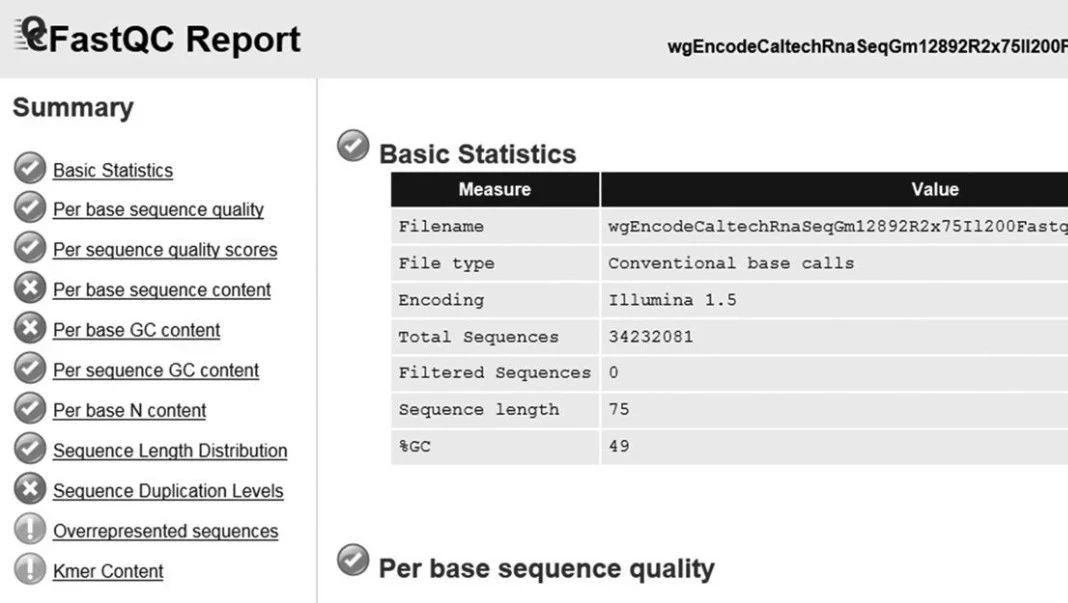Image resolution: width=1068 pixels, height=603 pixels.
Task: Click the Measure column header
Action: (494, 189)
